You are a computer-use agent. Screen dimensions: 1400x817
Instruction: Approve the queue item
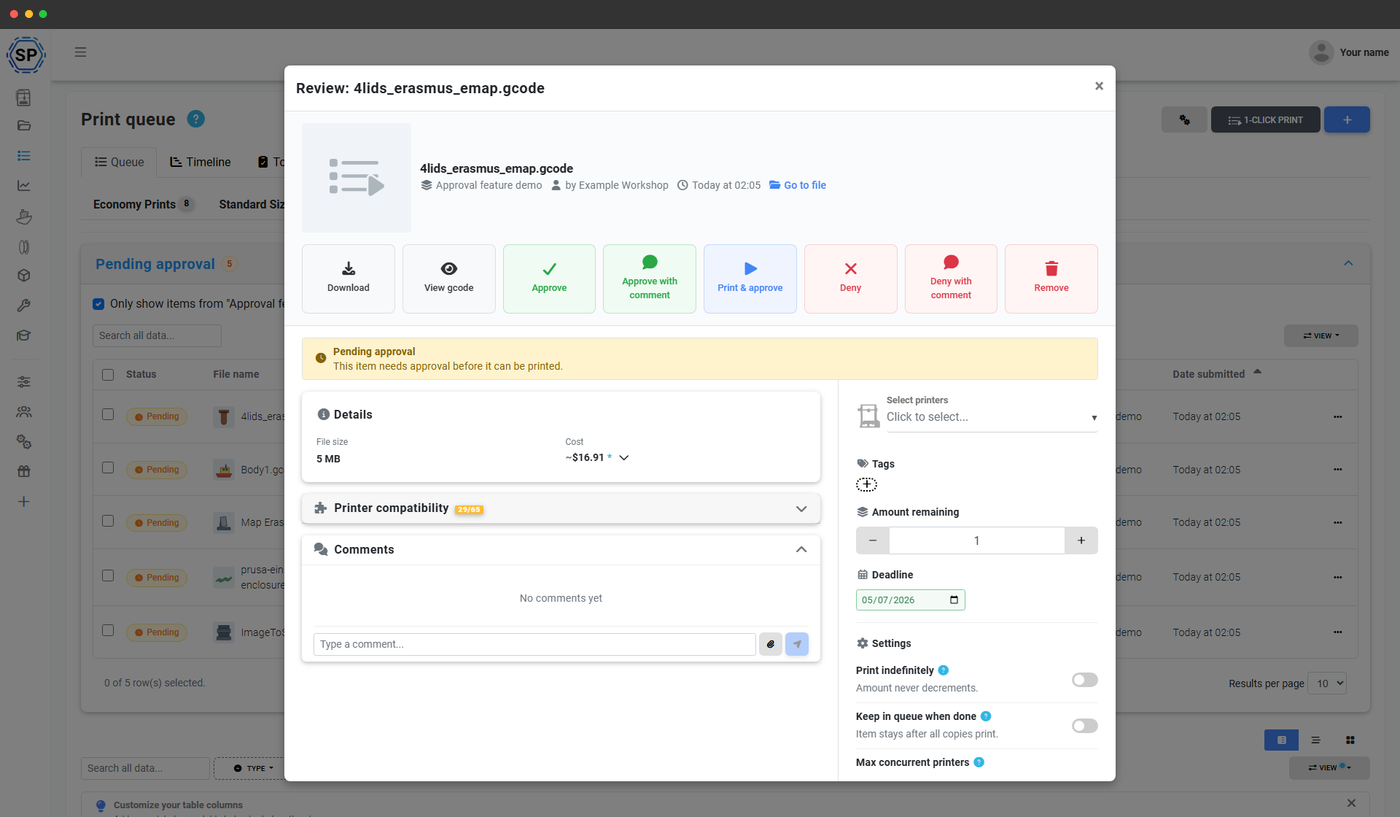(x=549, y=279)
